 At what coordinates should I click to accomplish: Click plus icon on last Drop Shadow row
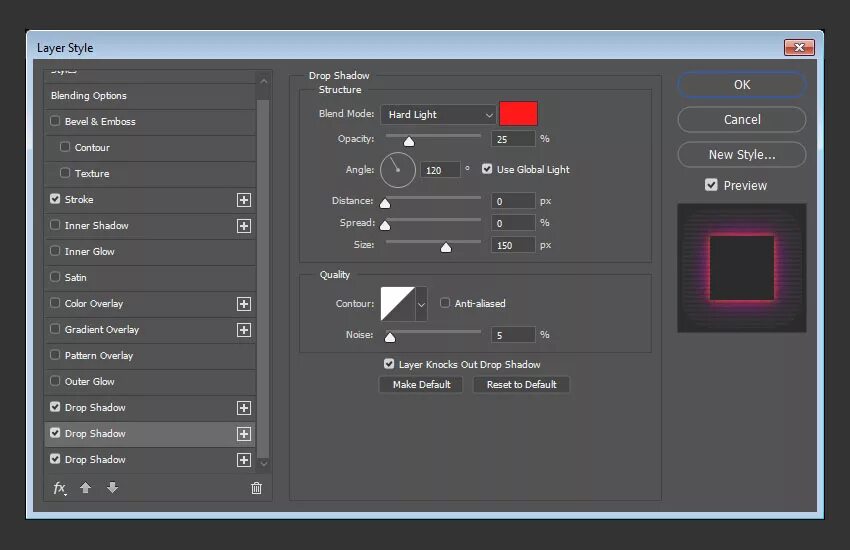point(244,460)
